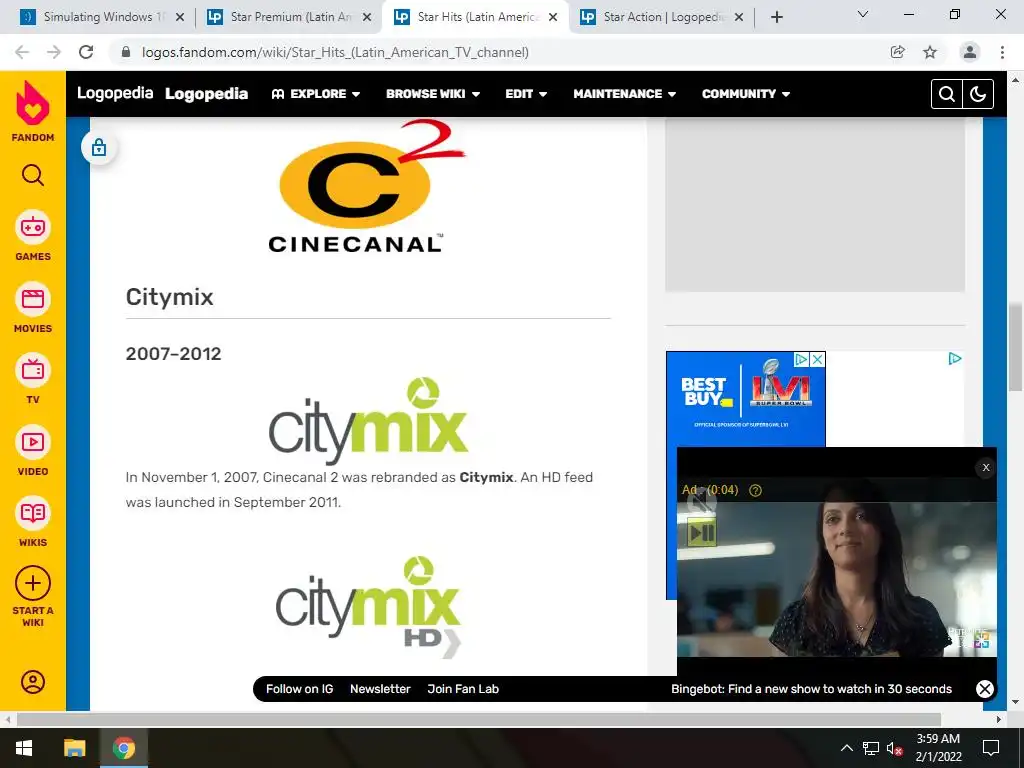Dismiss the Bingebot bottom bar with X

click(x=985, y=689)
